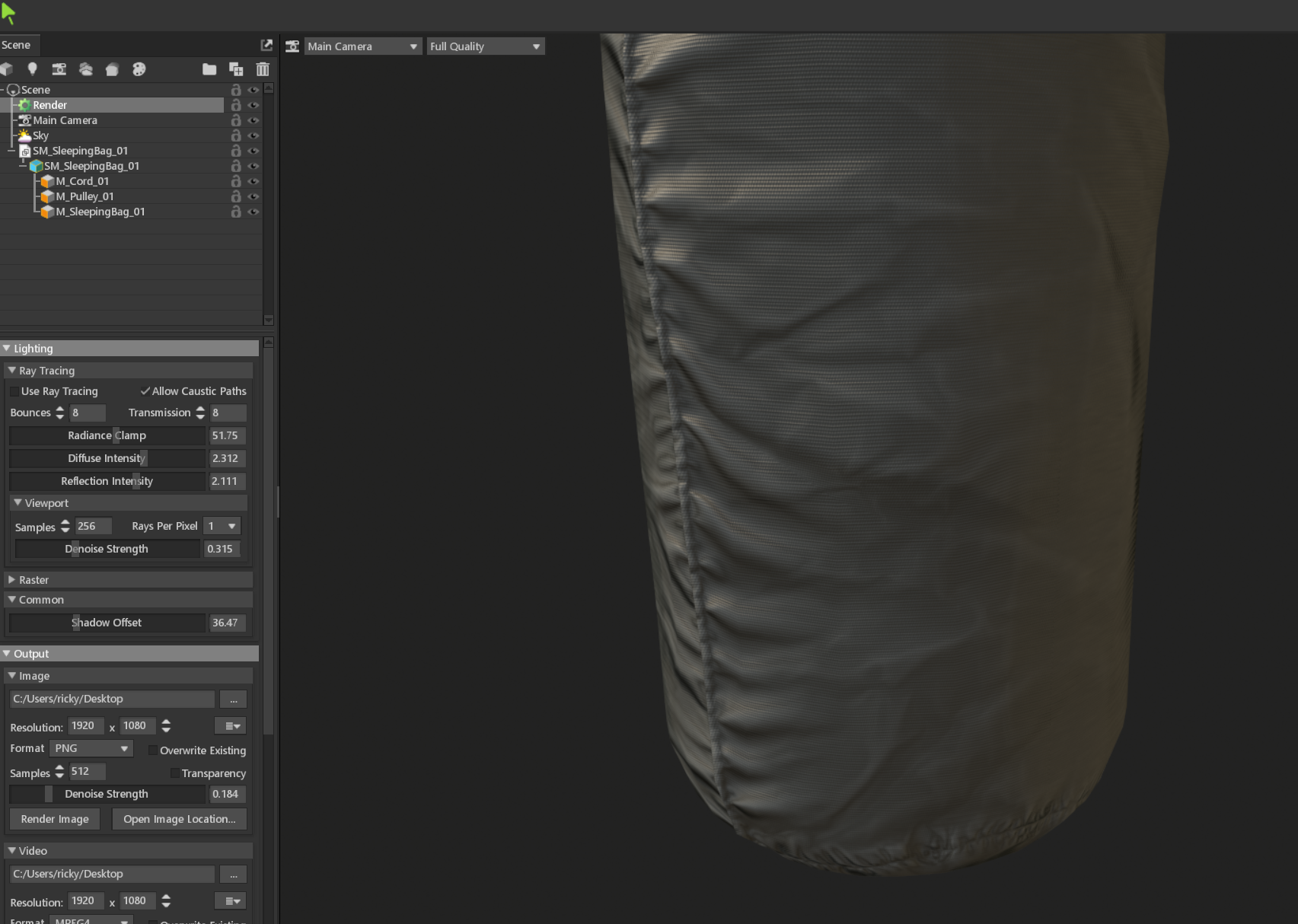Toggle lock on the Render row

pyautogui.click(x=236, y=105)
